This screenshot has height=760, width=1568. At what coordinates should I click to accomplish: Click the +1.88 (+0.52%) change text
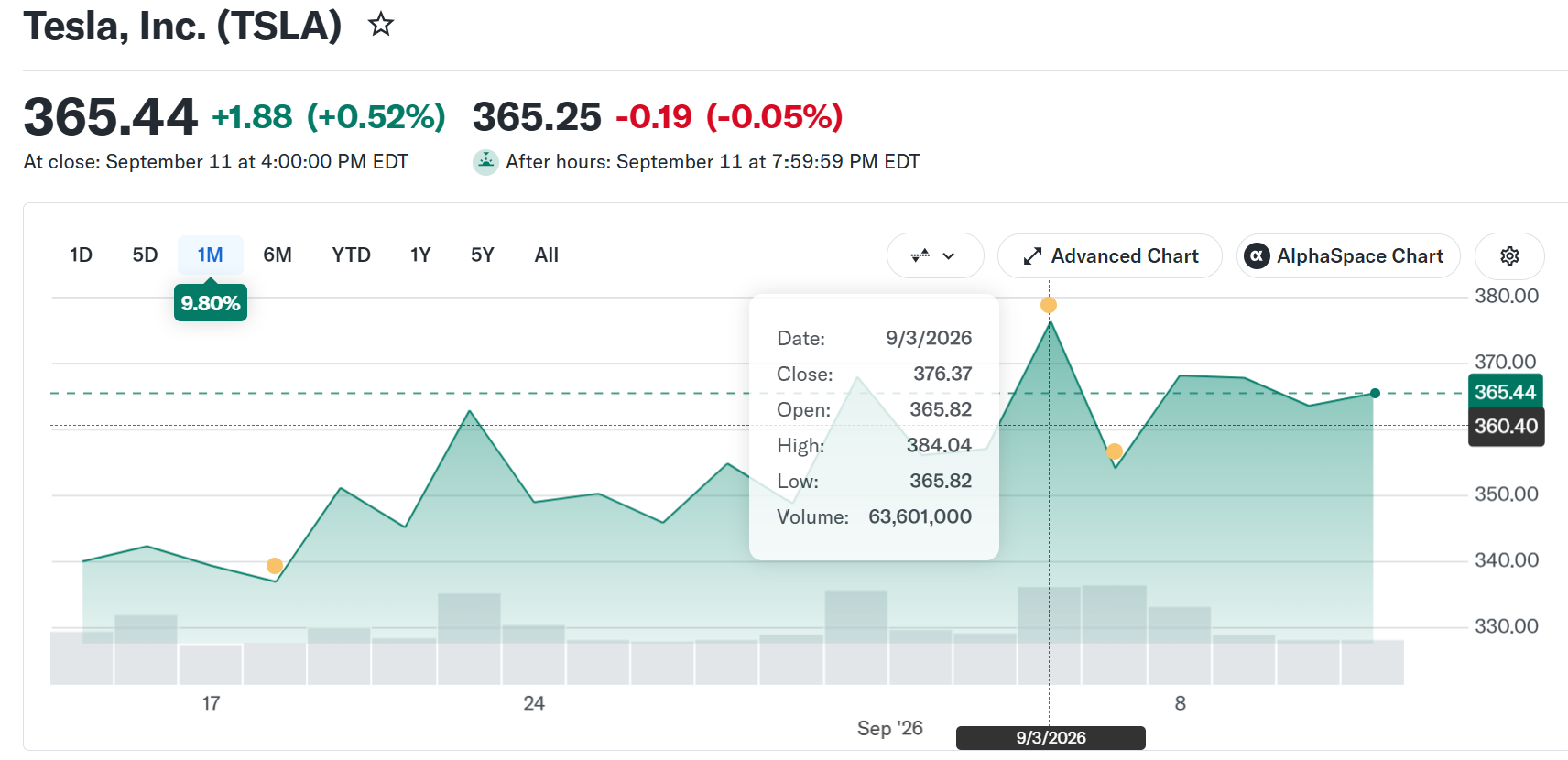point(329,117)
